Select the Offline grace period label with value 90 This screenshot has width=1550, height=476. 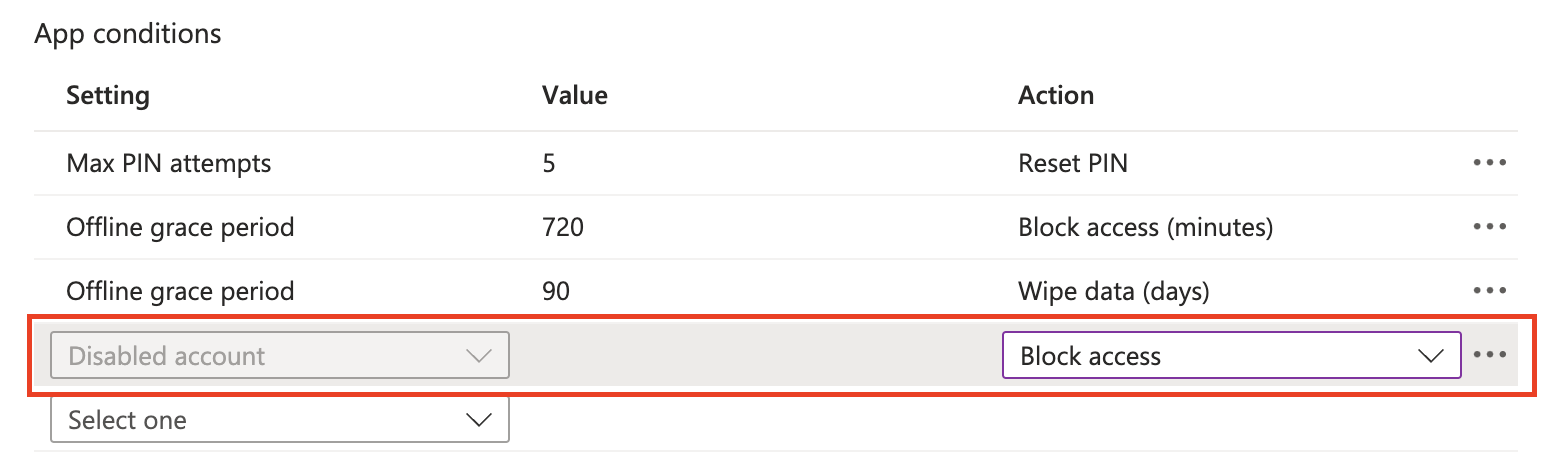click(x=180, y=291)
